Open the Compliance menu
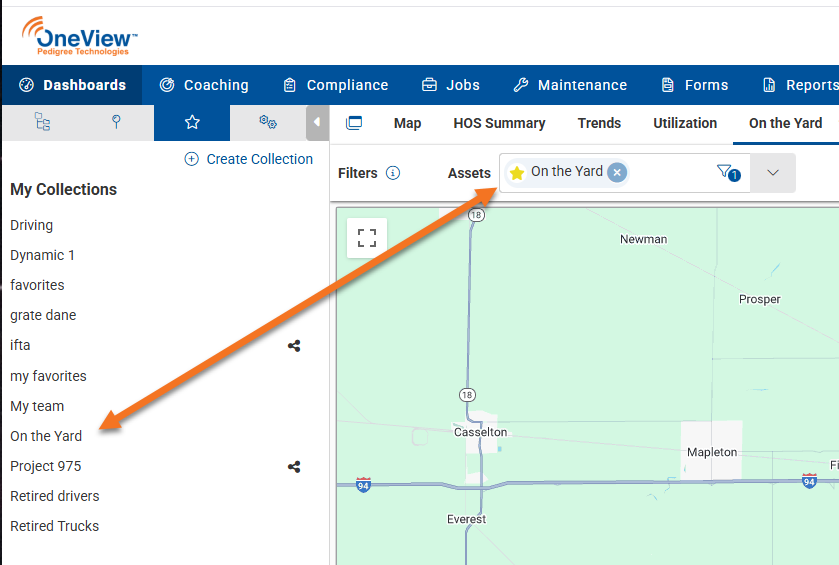 tap(335, 85)
